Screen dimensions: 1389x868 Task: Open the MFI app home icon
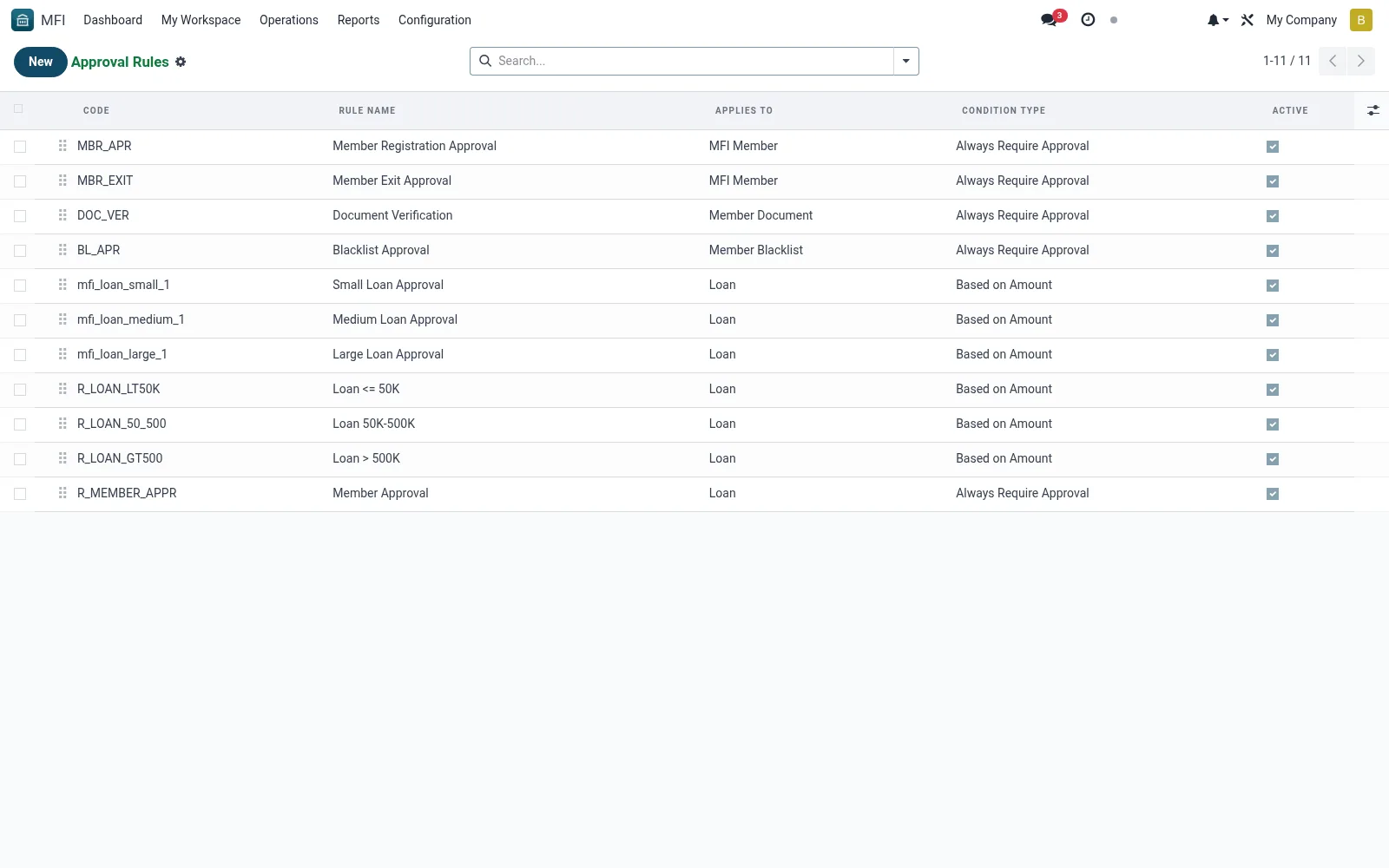coord(23,20)
